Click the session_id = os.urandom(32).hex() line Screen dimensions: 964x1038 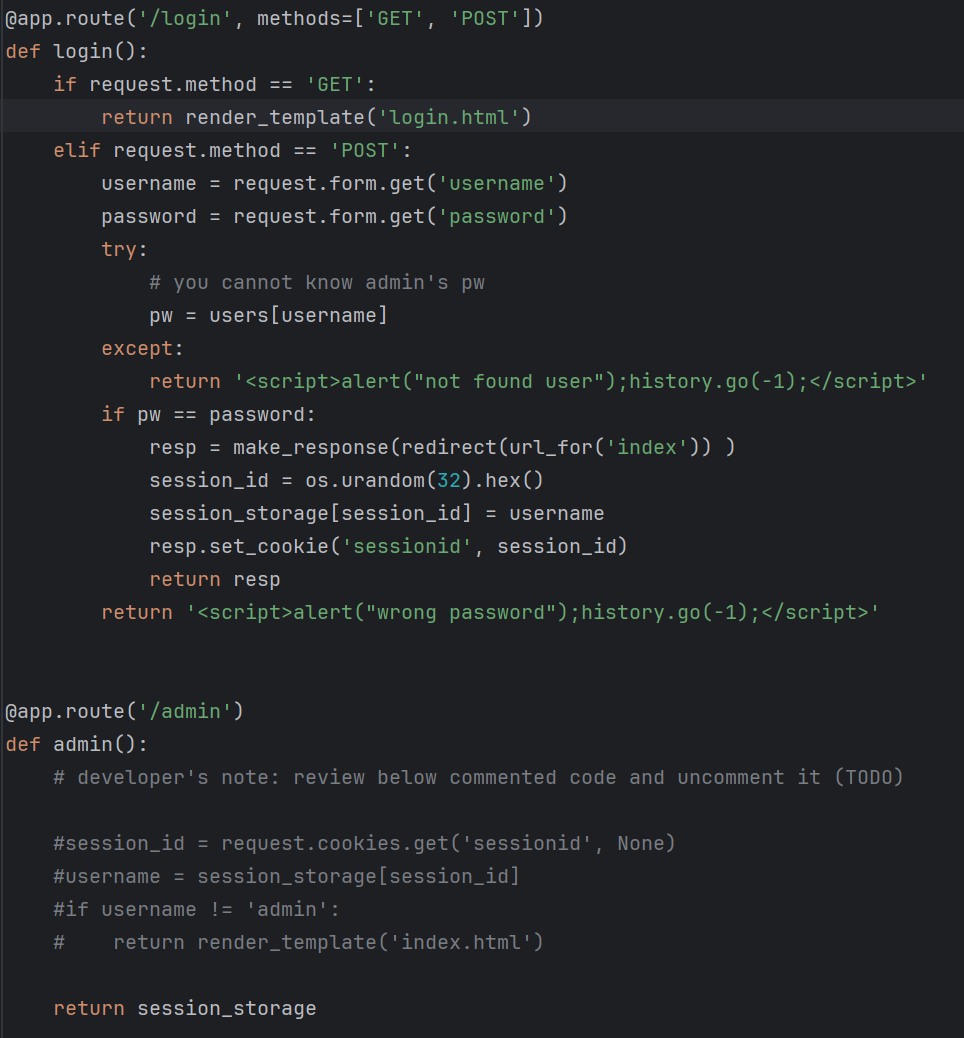346,481
